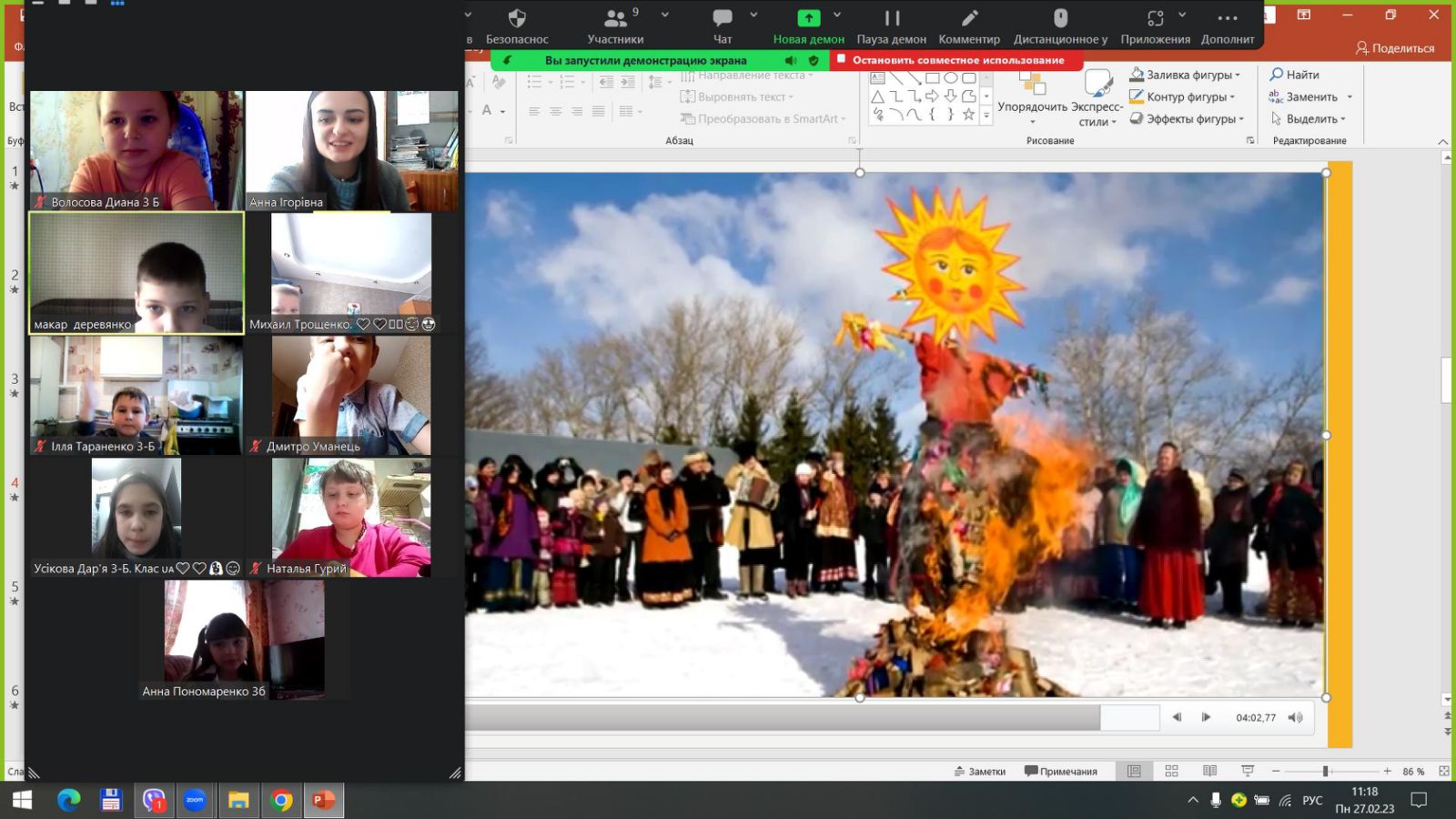Click the green encryption shield icon
1456x819 pixels.
814,60
